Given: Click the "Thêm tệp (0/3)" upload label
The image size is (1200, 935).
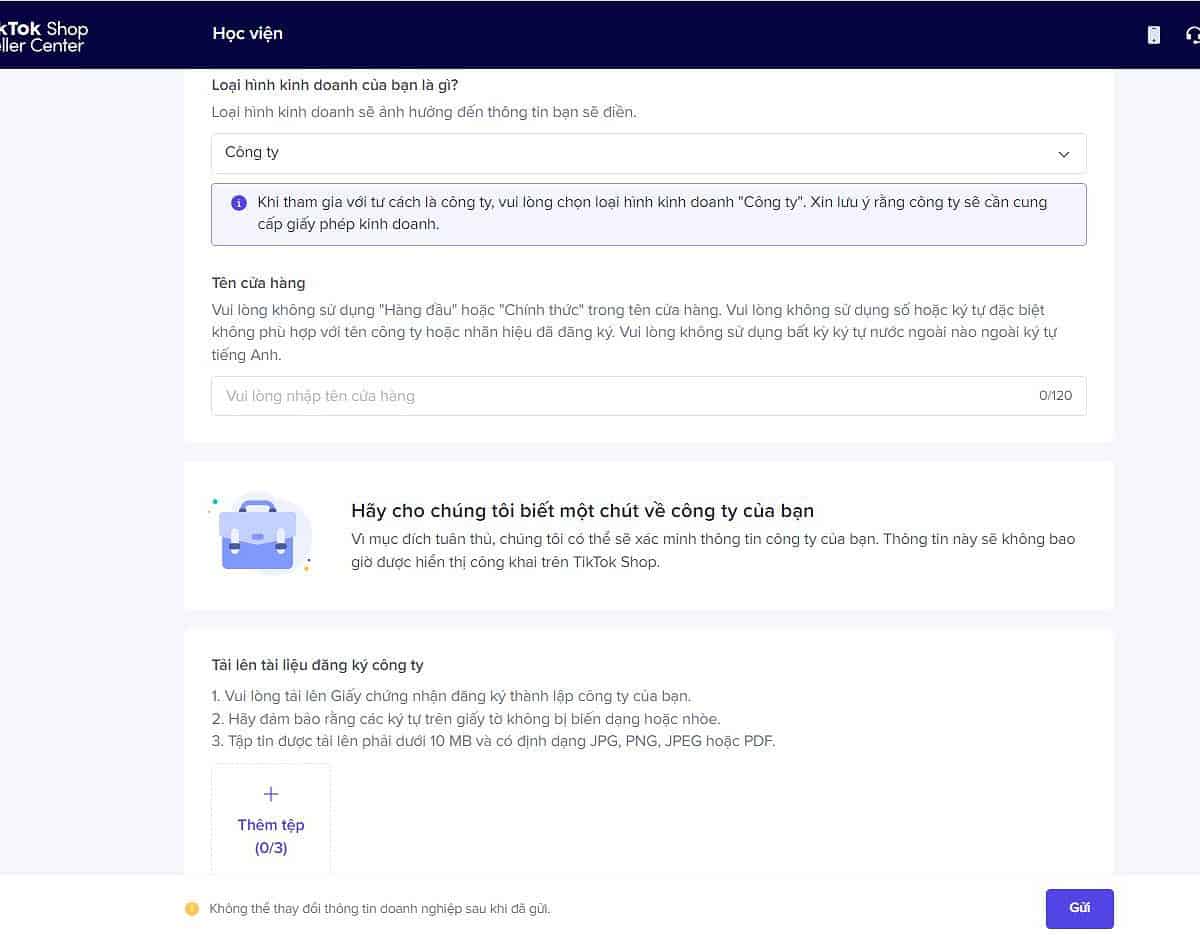Looking at the screenshot, I should click(x=270, y=836).
